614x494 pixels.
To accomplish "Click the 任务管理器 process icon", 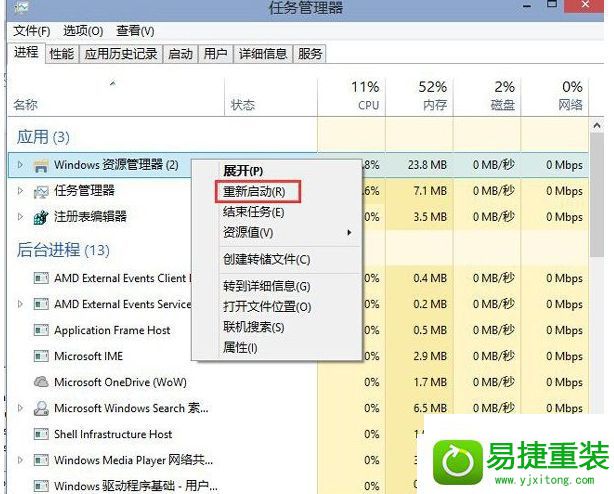I will coord(41,191).
